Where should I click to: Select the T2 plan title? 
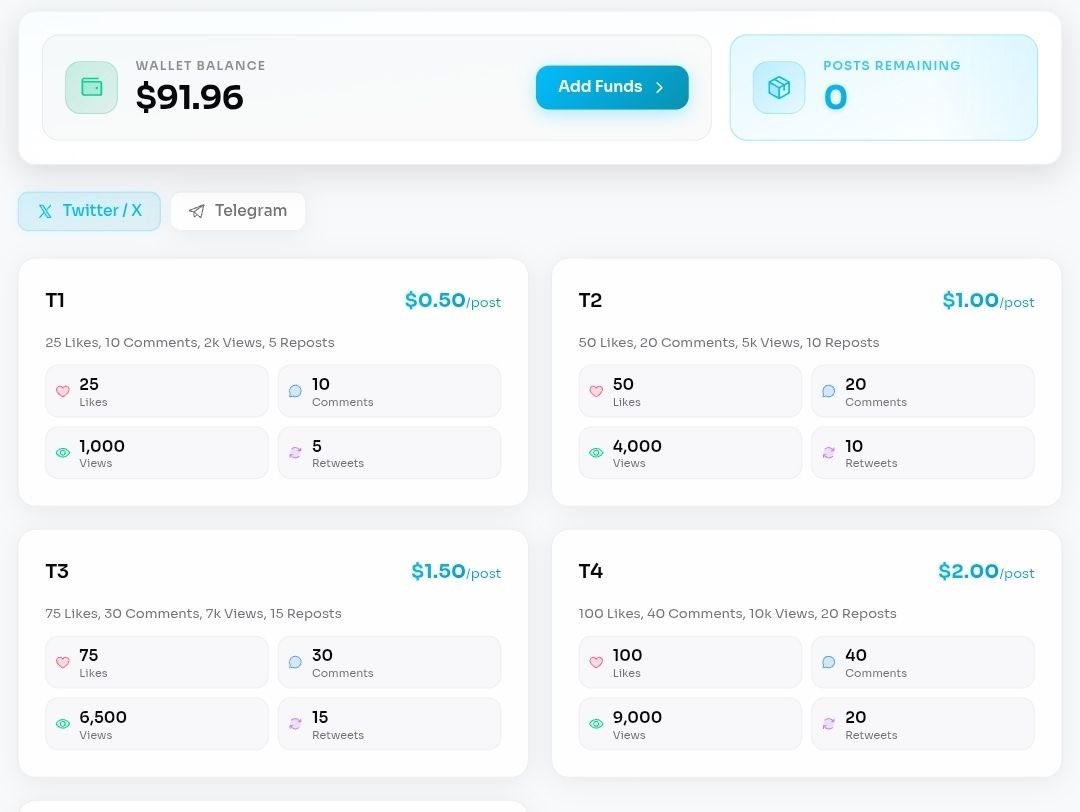(x=590, y=300)
